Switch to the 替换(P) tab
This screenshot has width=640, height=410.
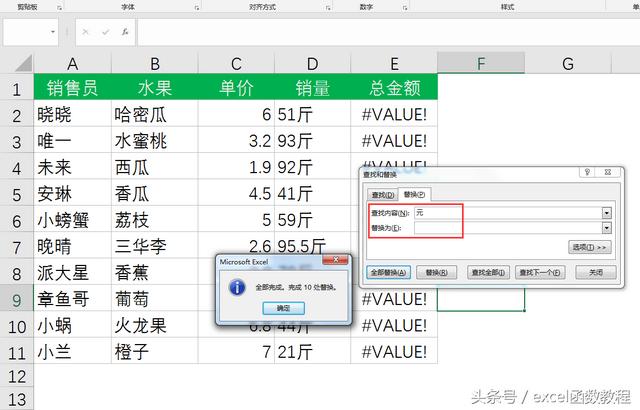coord(414,195)
